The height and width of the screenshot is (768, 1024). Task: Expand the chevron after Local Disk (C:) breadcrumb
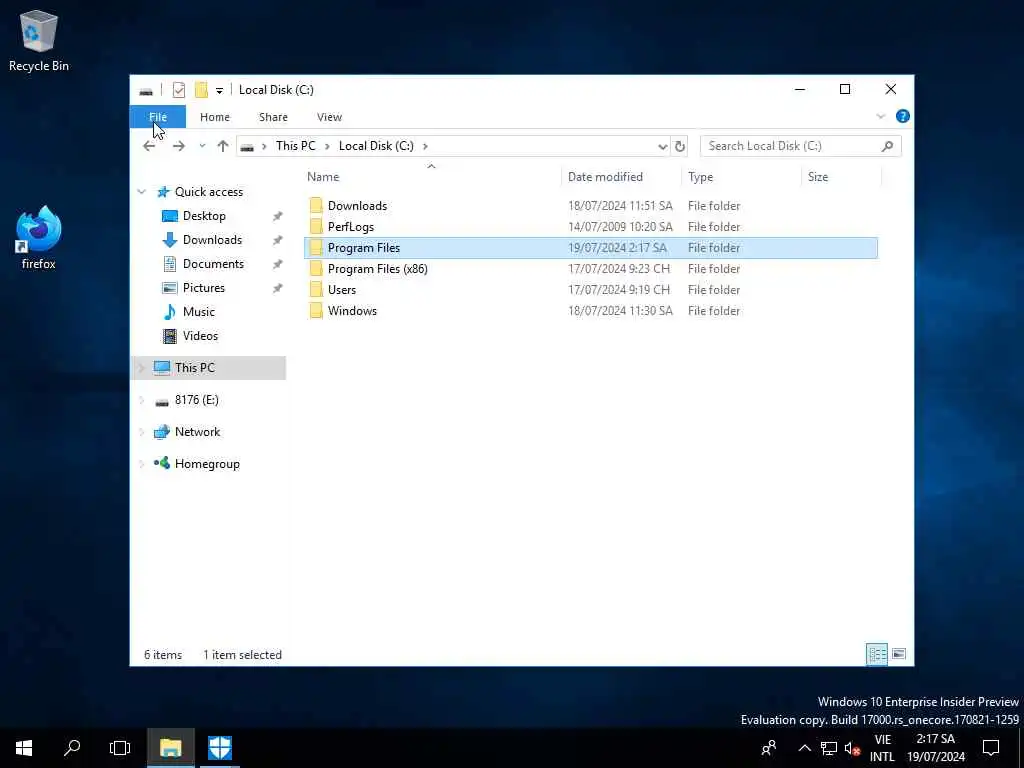point(425,146)
